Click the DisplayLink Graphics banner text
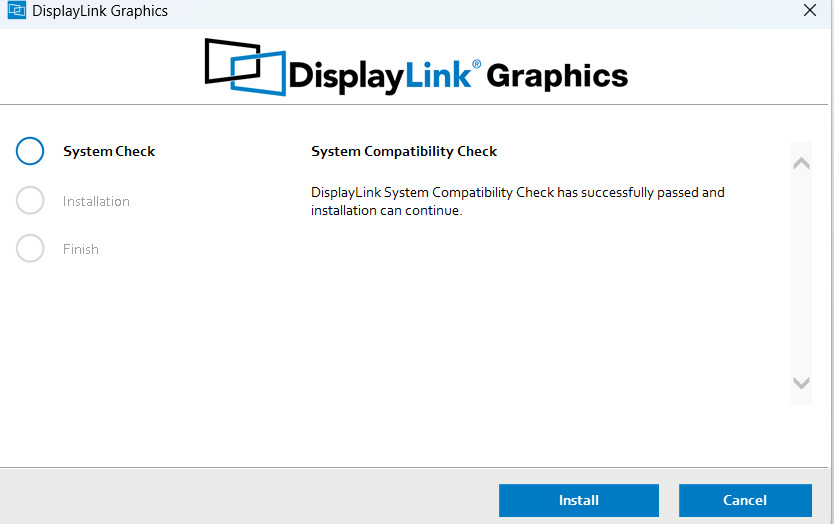 click(x=458, y=75)
